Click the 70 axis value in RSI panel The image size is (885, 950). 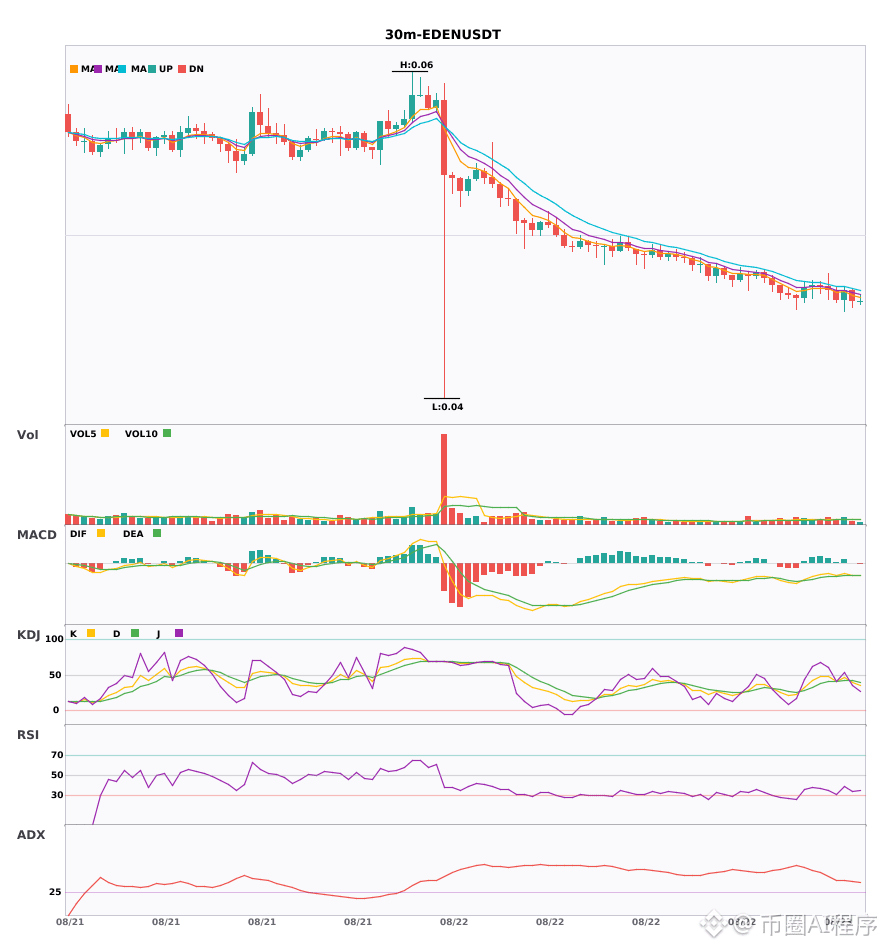[57, 755]
